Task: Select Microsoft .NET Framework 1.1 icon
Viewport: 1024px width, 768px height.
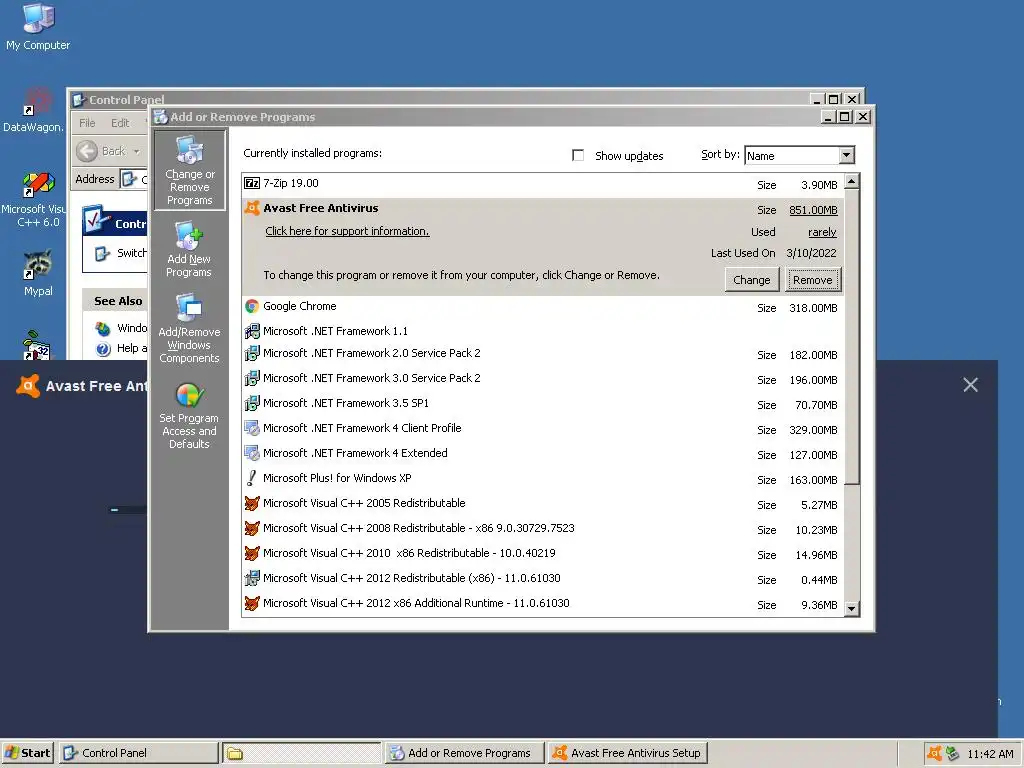Action: point(252,331)
